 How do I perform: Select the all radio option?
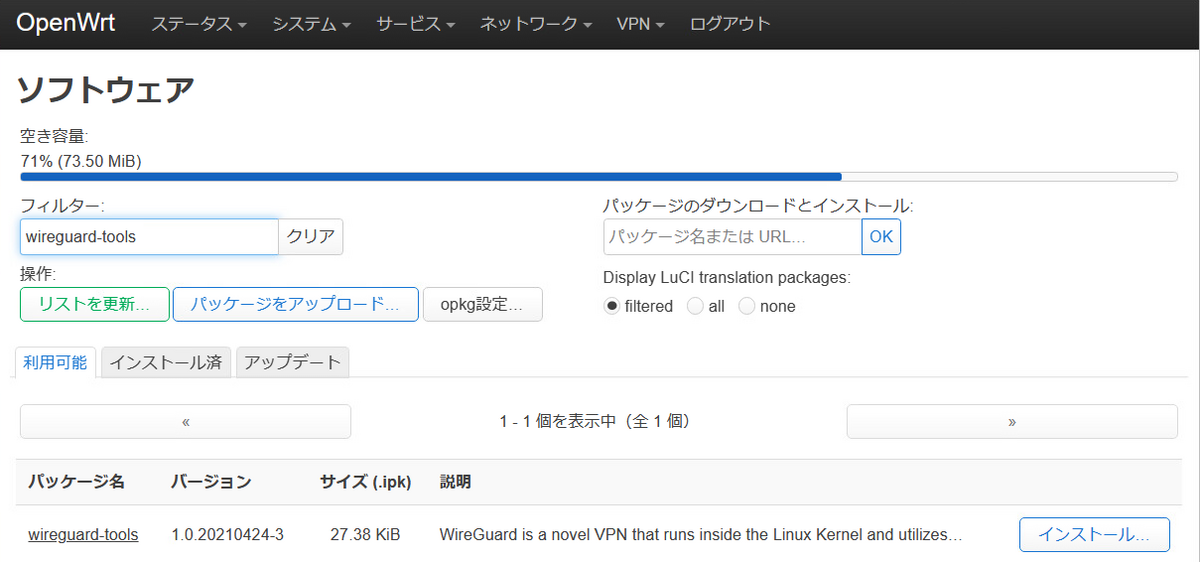[696, 306]
